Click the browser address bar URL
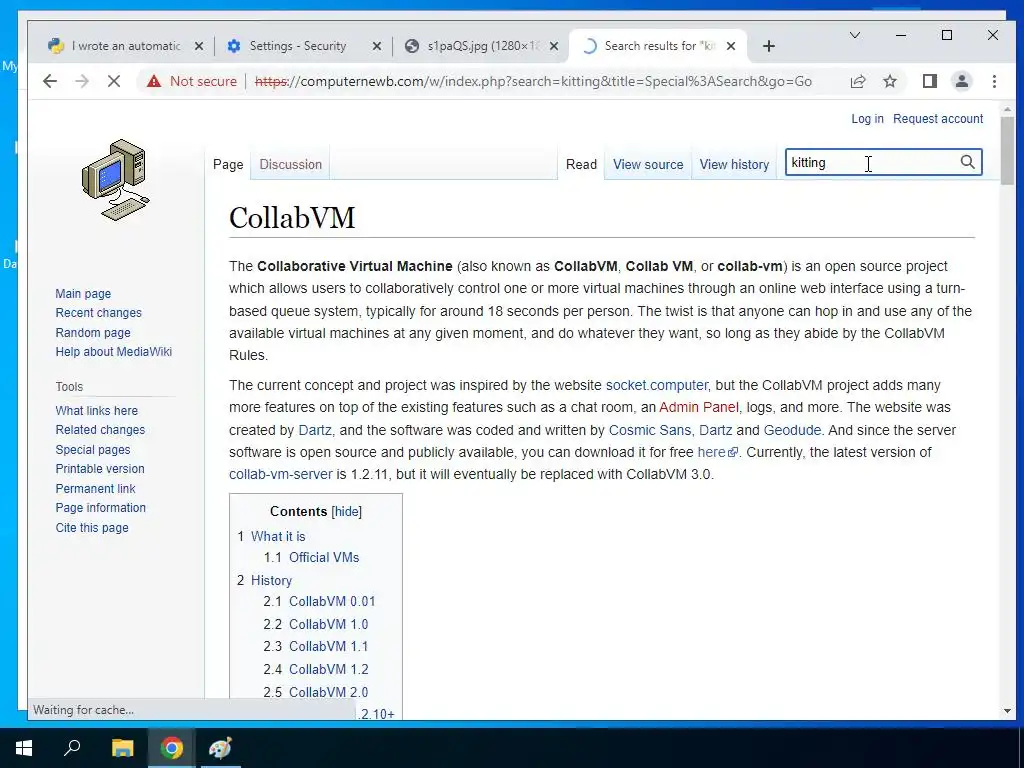Screen dimensions: 1024x768 tap(533, 81)
